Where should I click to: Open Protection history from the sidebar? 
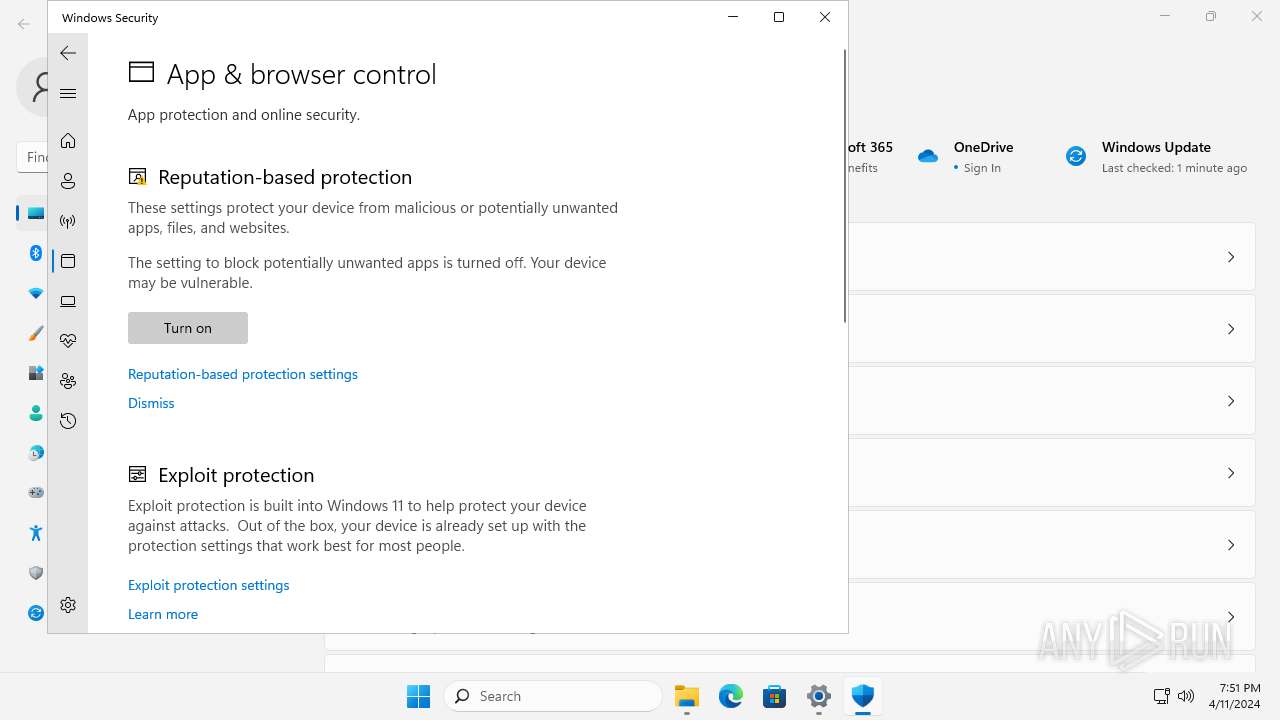pyautogui.click(x=68, y=421)
